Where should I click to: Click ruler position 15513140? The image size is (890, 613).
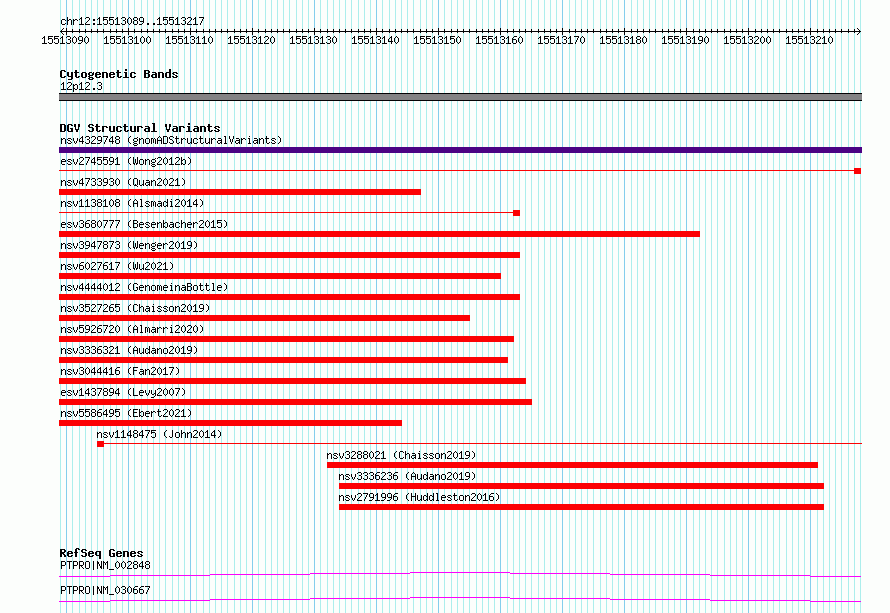[375, 40]
